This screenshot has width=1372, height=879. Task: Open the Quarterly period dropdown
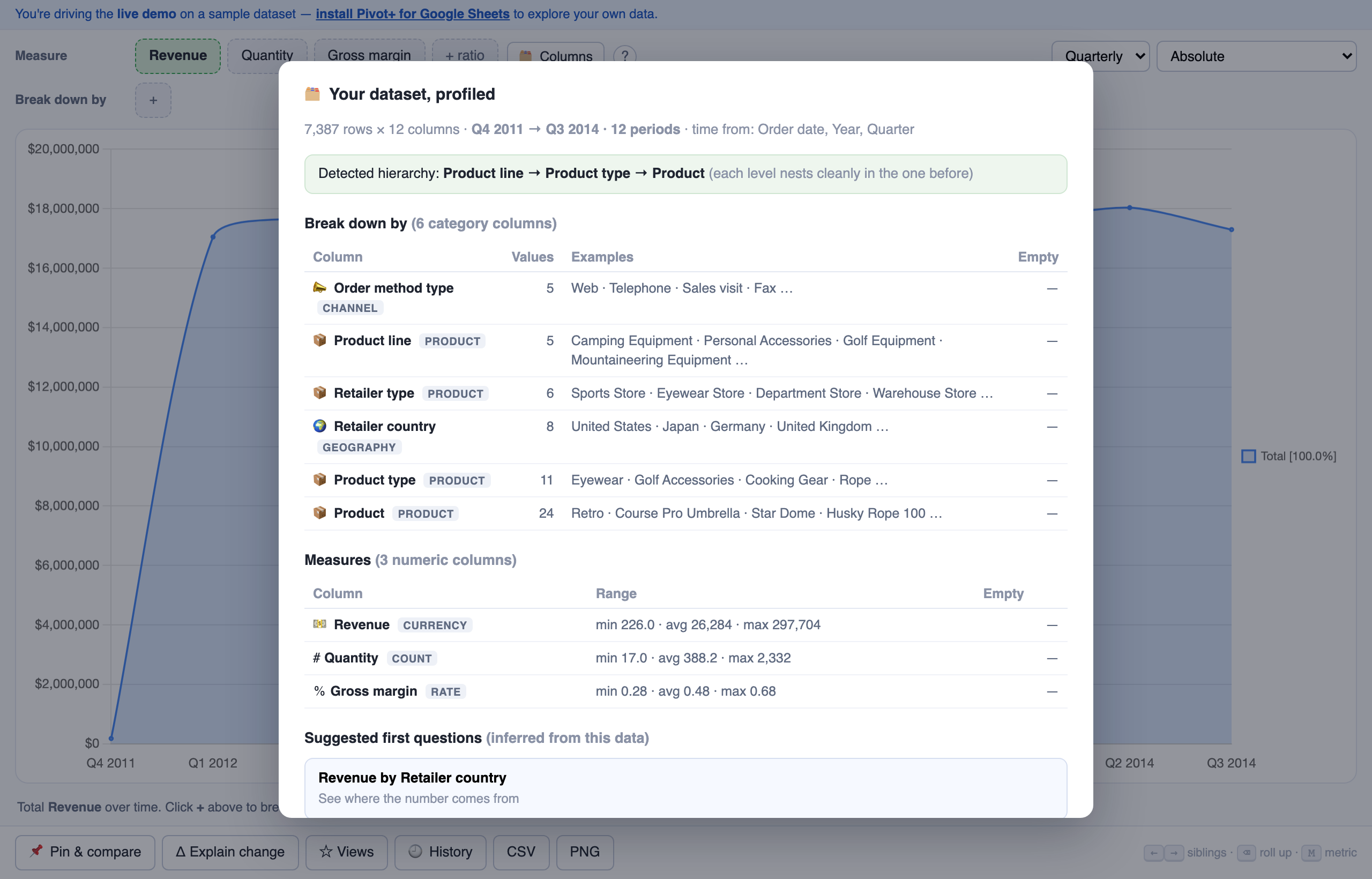[x=1100, y=56]
